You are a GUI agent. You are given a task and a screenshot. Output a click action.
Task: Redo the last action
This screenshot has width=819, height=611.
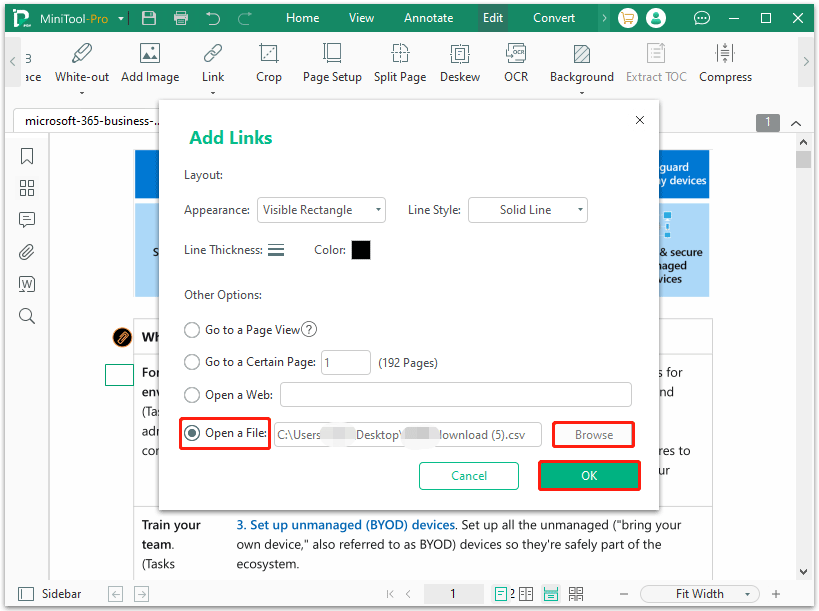244,18
